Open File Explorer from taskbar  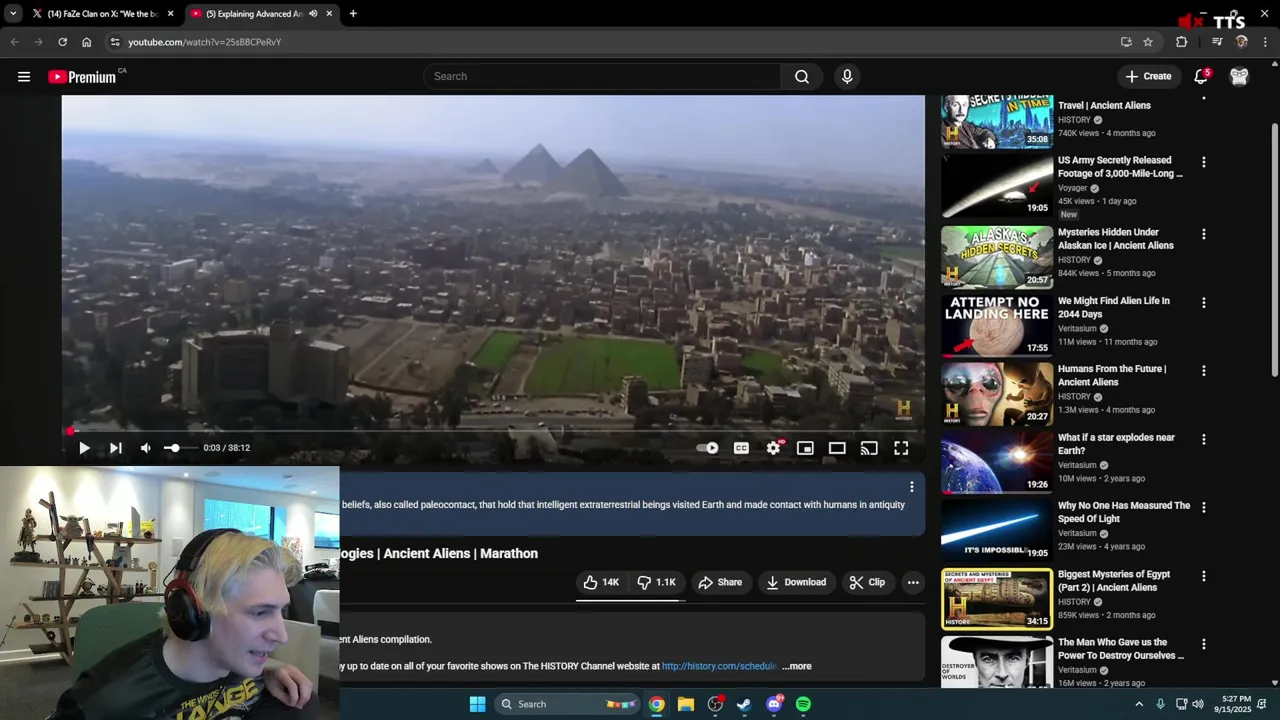pos(686,704)
